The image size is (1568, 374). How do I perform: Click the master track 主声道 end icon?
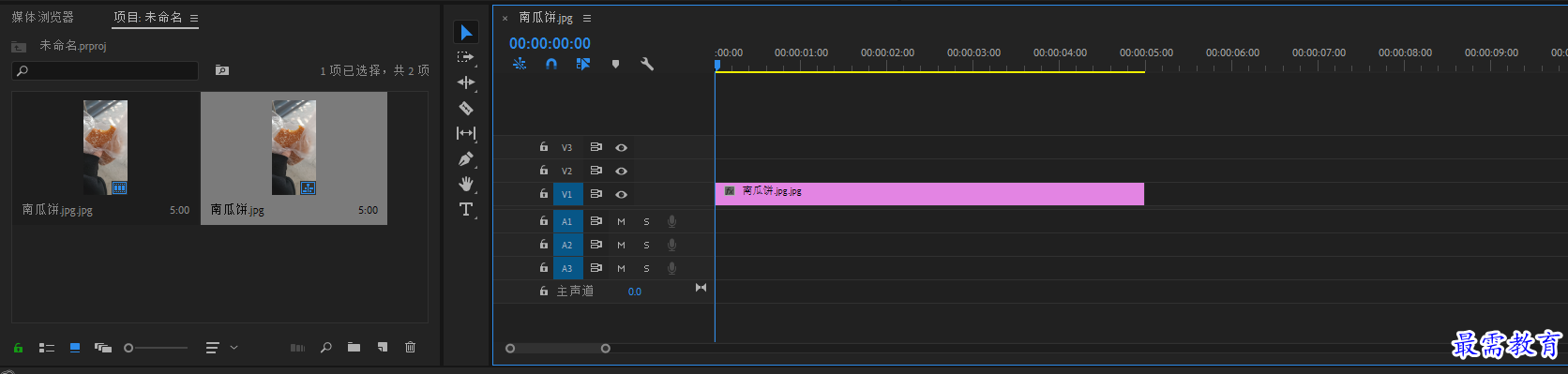point(701,288)
